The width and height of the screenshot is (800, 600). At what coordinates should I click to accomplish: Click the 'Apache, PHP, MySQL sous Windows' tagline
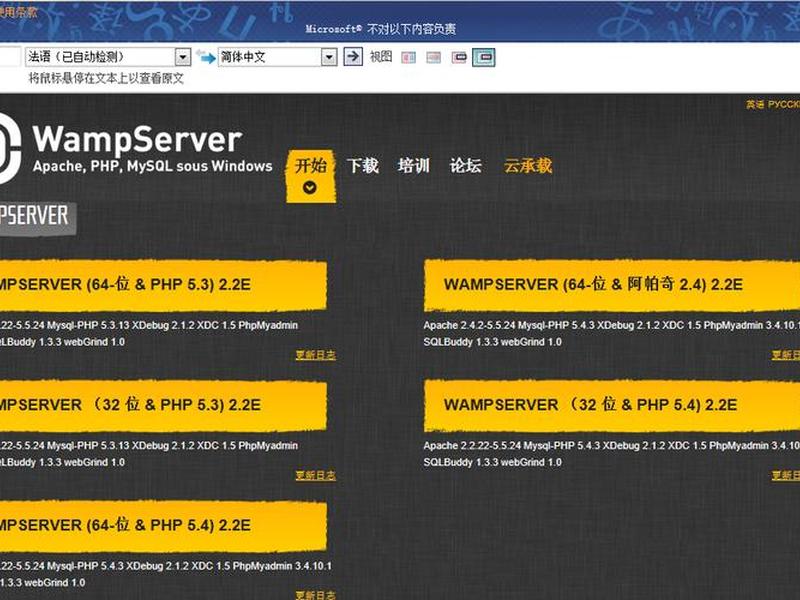[153, 166]
